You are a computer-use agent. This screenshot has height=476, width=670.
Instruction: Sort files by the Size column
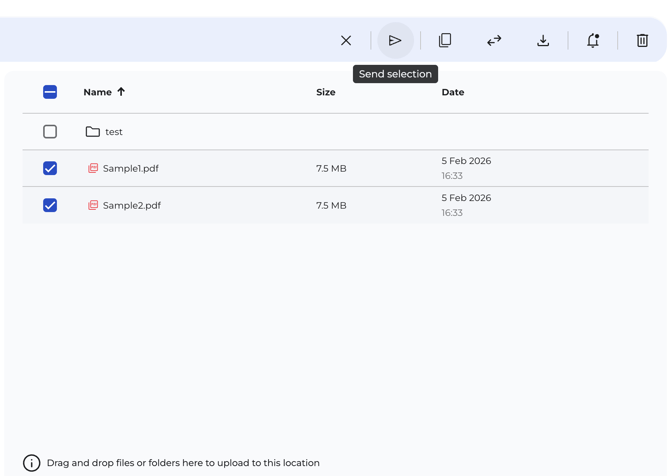[x=326, y=92]
